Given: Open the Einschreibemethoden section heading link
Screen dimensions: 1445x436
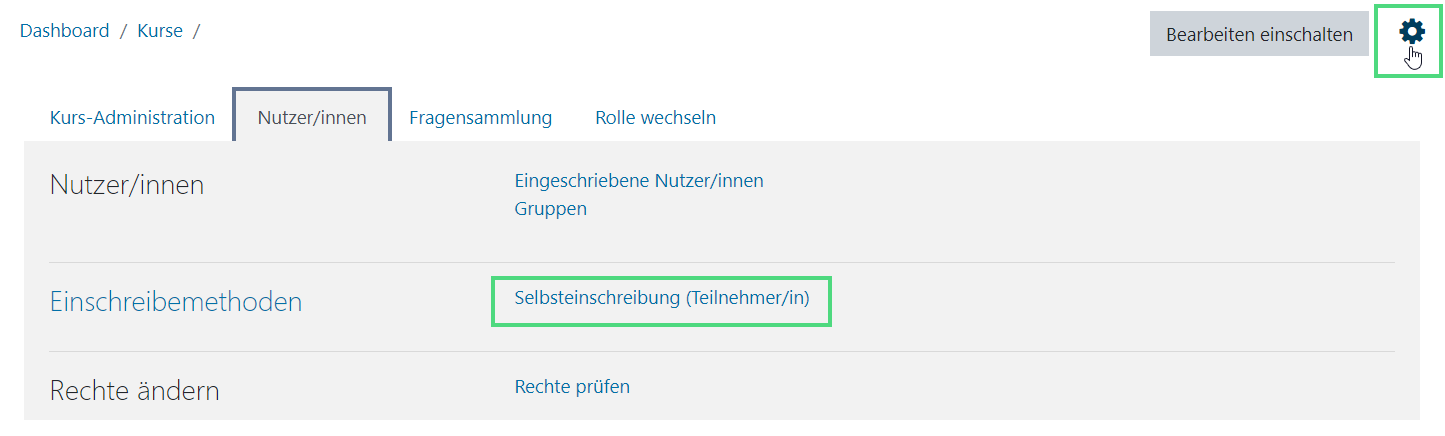Looking at the screenshot, I should 176,301.
